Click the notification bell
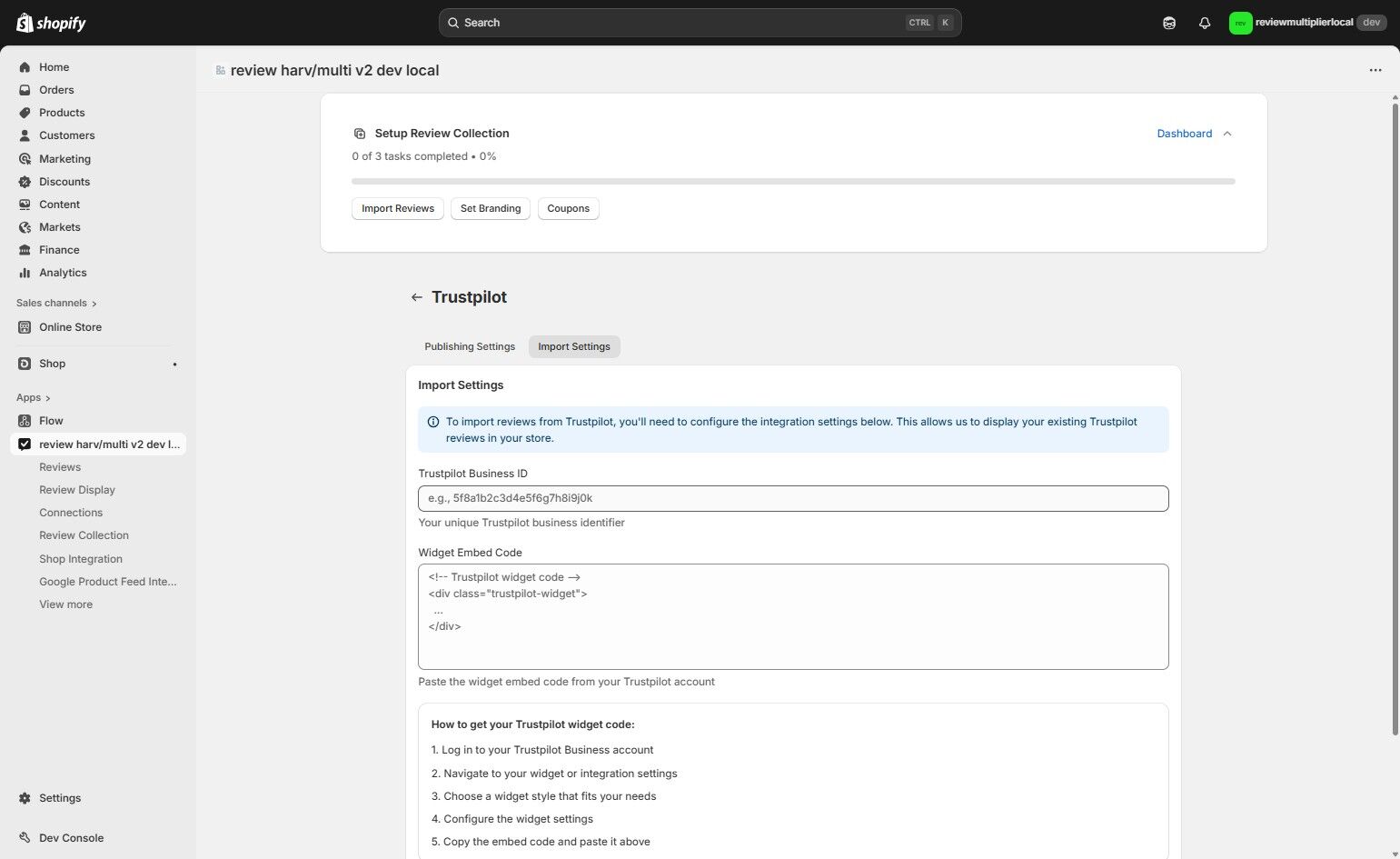 tap(1204, 22)
